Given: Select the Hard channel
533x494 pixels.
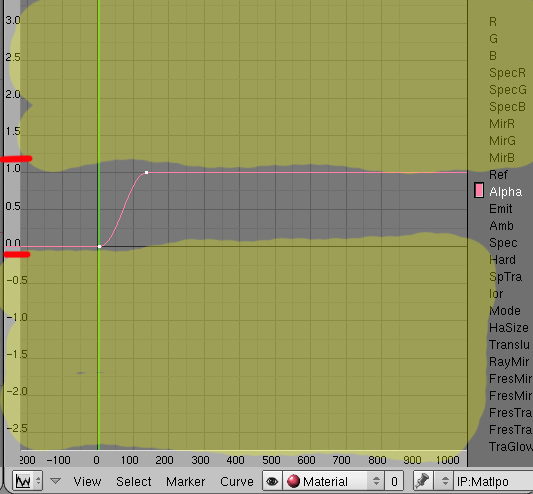Looking at the screenshot, I should 502,260.
